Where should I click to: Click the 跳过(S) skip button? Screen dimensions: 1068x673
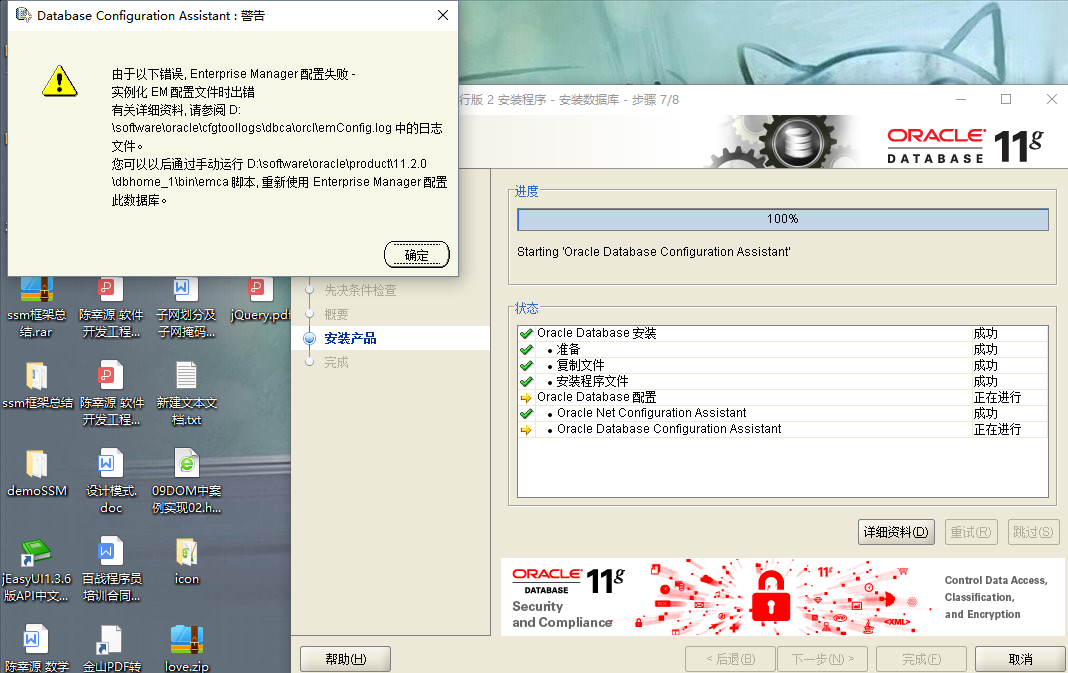click(x=1033, y=532)
